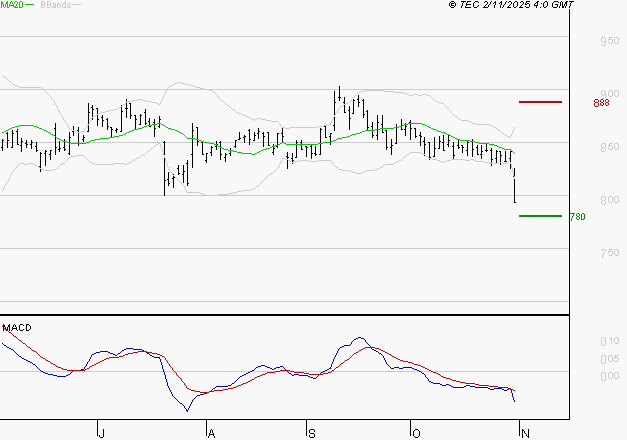Viewport: 627px width, 440px height.
Task: Click the 0.05 MACD axis label
Action: click(x=609, y=359)
